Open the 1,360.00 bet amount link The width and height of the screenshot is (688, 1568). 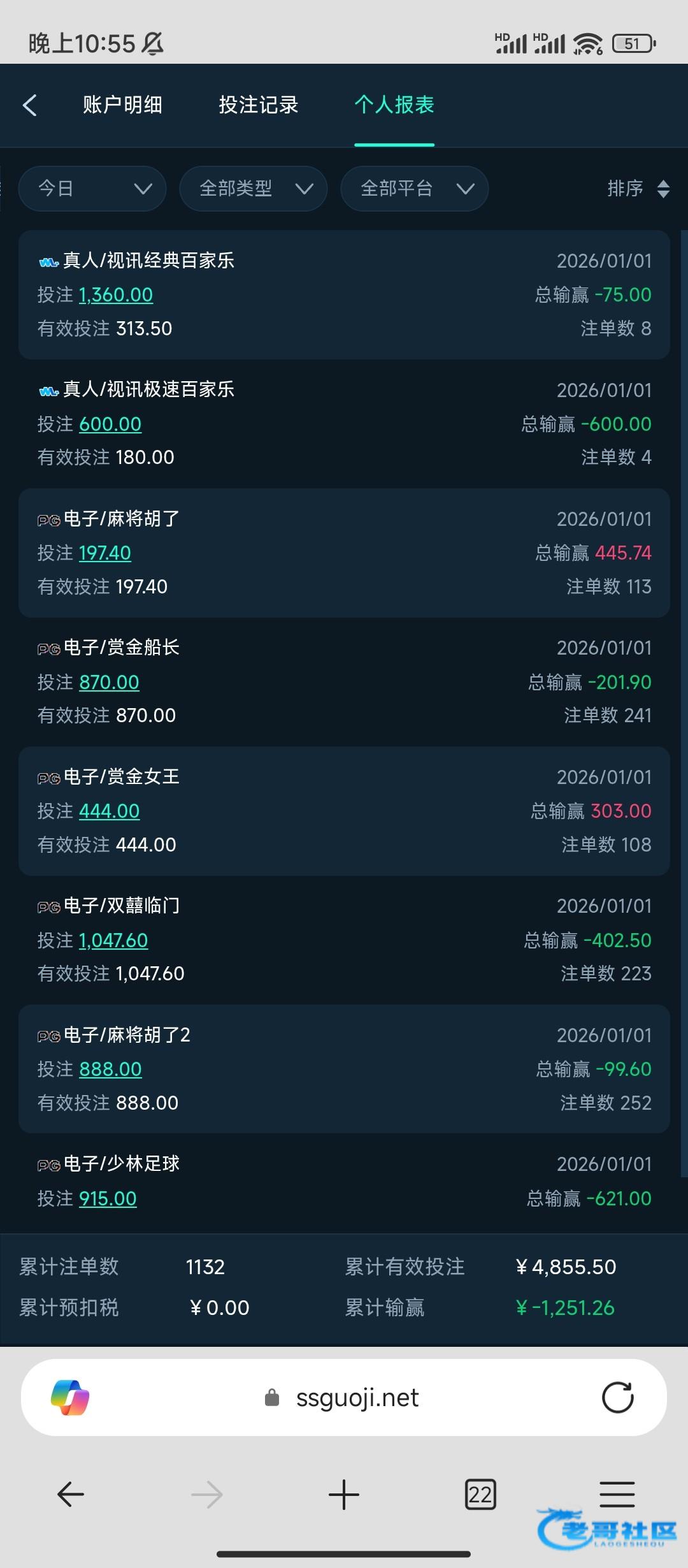coord(116,294)
